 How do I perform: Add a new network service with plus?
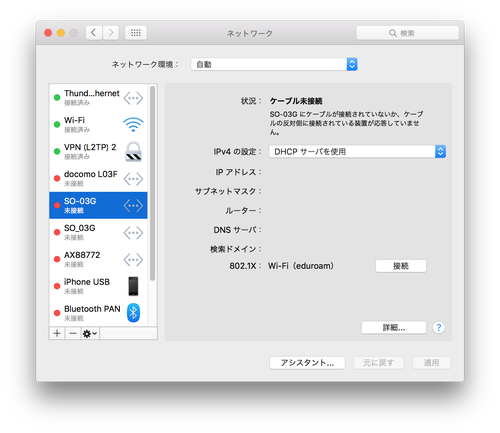tap(57, 333)
